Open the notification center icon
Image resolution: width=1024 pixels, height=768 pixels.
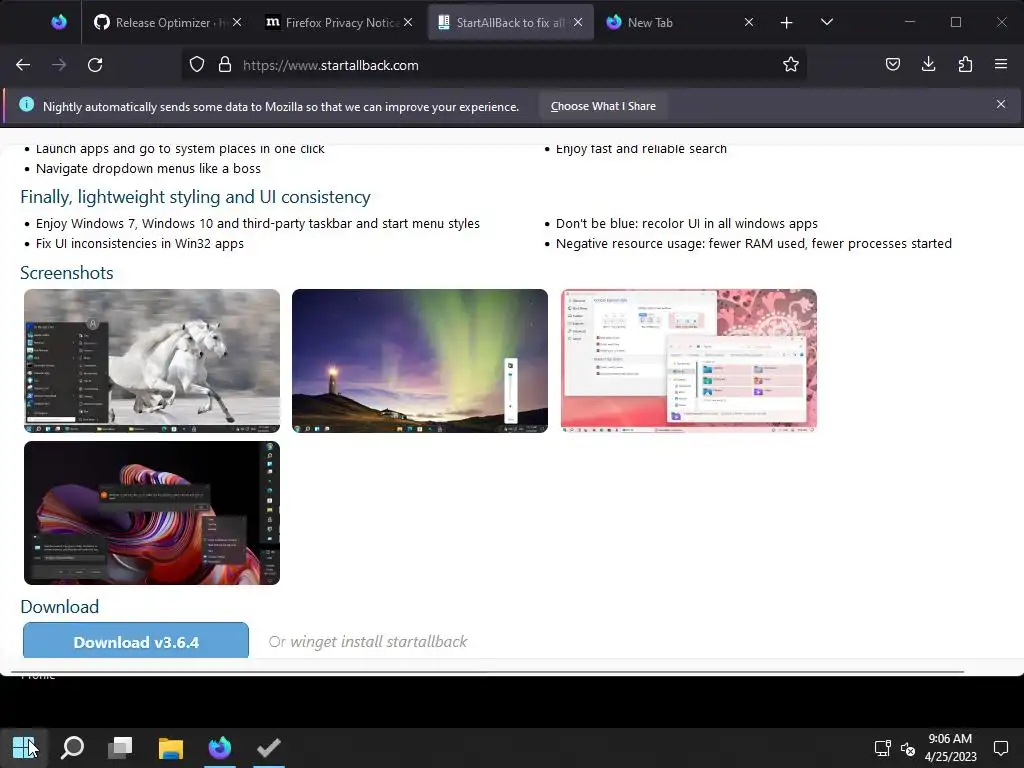click(x=1000, y=748)
